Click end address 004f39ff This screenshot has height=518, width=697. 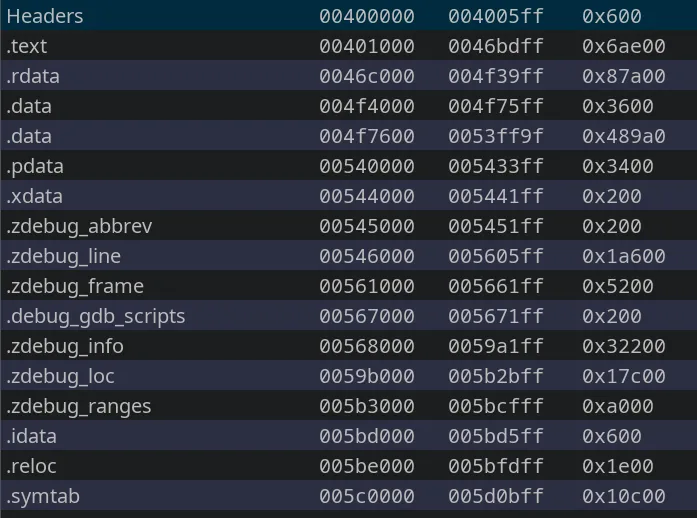coord(496,76)
